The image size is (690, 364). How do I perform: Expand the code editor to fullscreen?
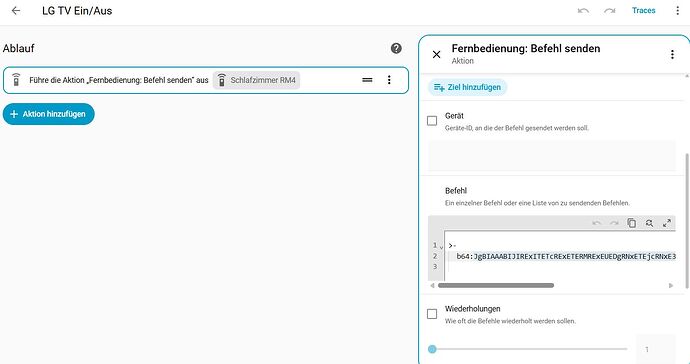(667, 223)
